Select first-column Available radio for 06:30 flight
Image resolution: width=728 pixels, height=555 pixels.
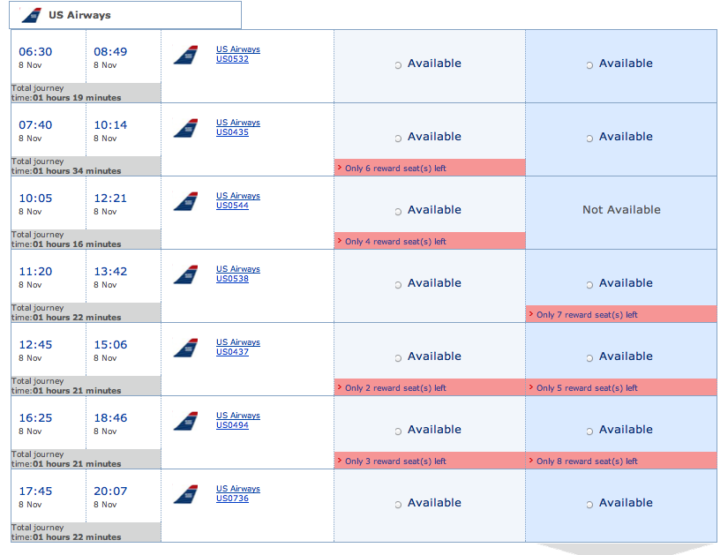[x=398, y=65]
